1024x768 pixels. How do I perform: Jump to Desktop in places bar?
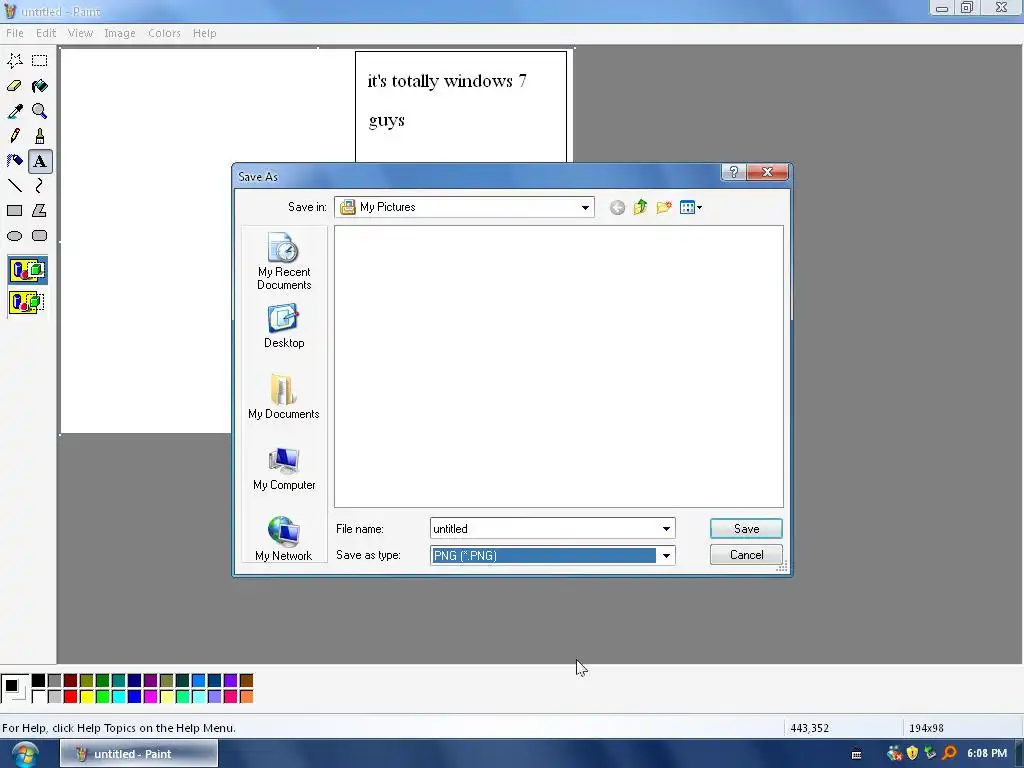(x=284, y=326)
